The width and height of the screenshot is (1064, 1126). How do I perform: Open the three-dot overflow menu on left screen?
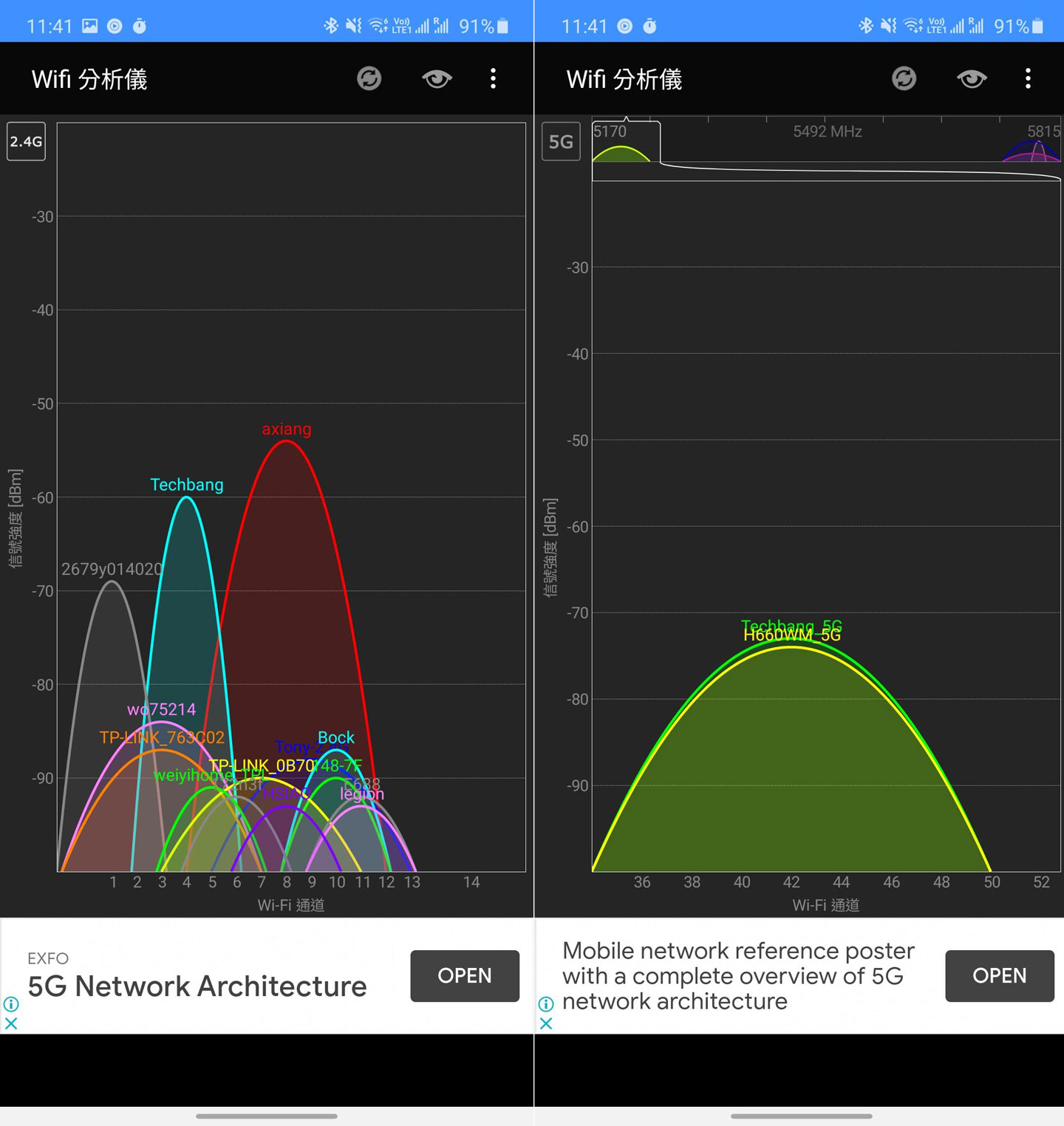point(493,78)
